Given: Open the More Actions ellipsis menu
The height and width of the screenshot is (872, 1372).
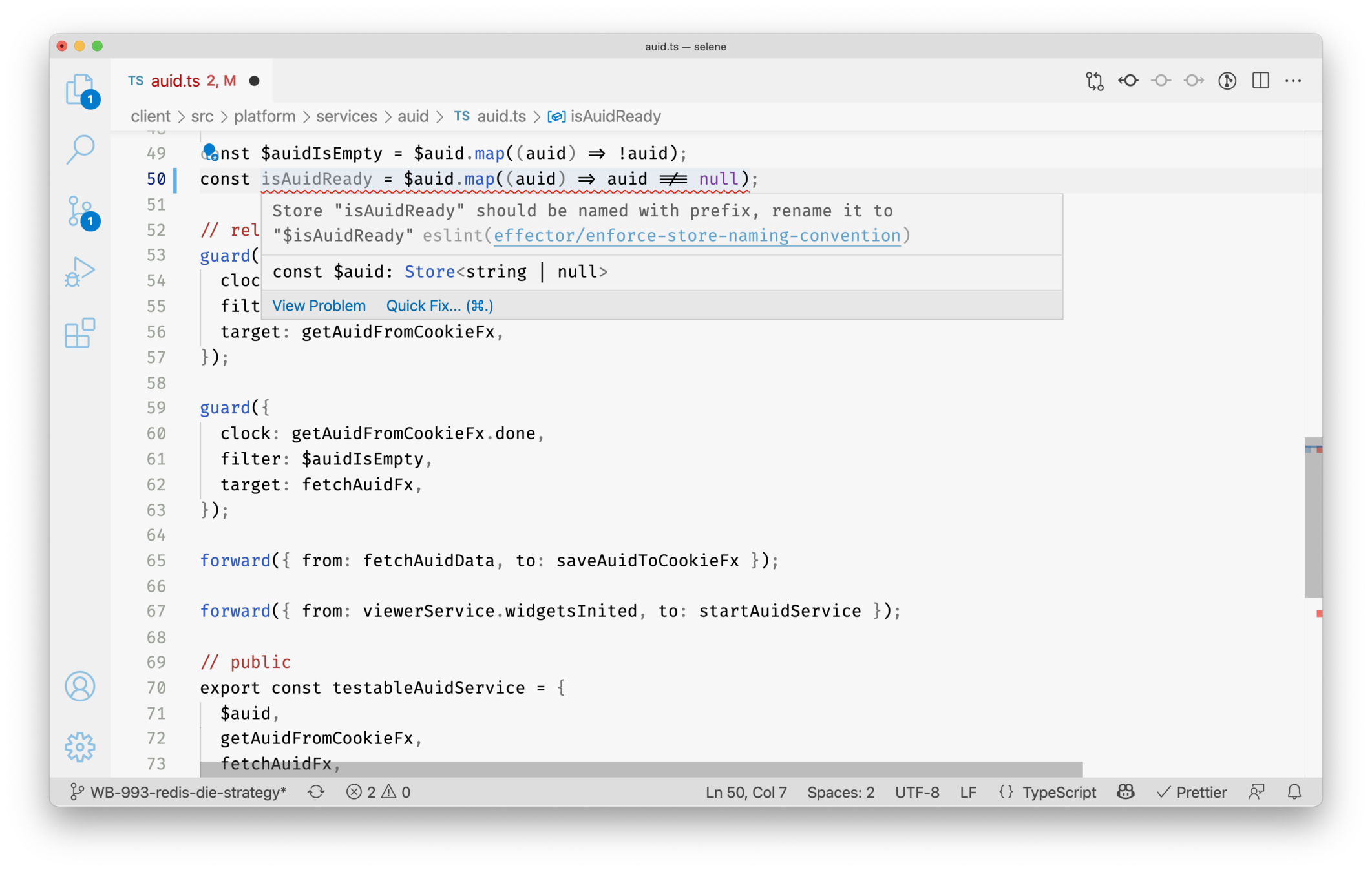Looking at the screenshot, I should 1293,81.
